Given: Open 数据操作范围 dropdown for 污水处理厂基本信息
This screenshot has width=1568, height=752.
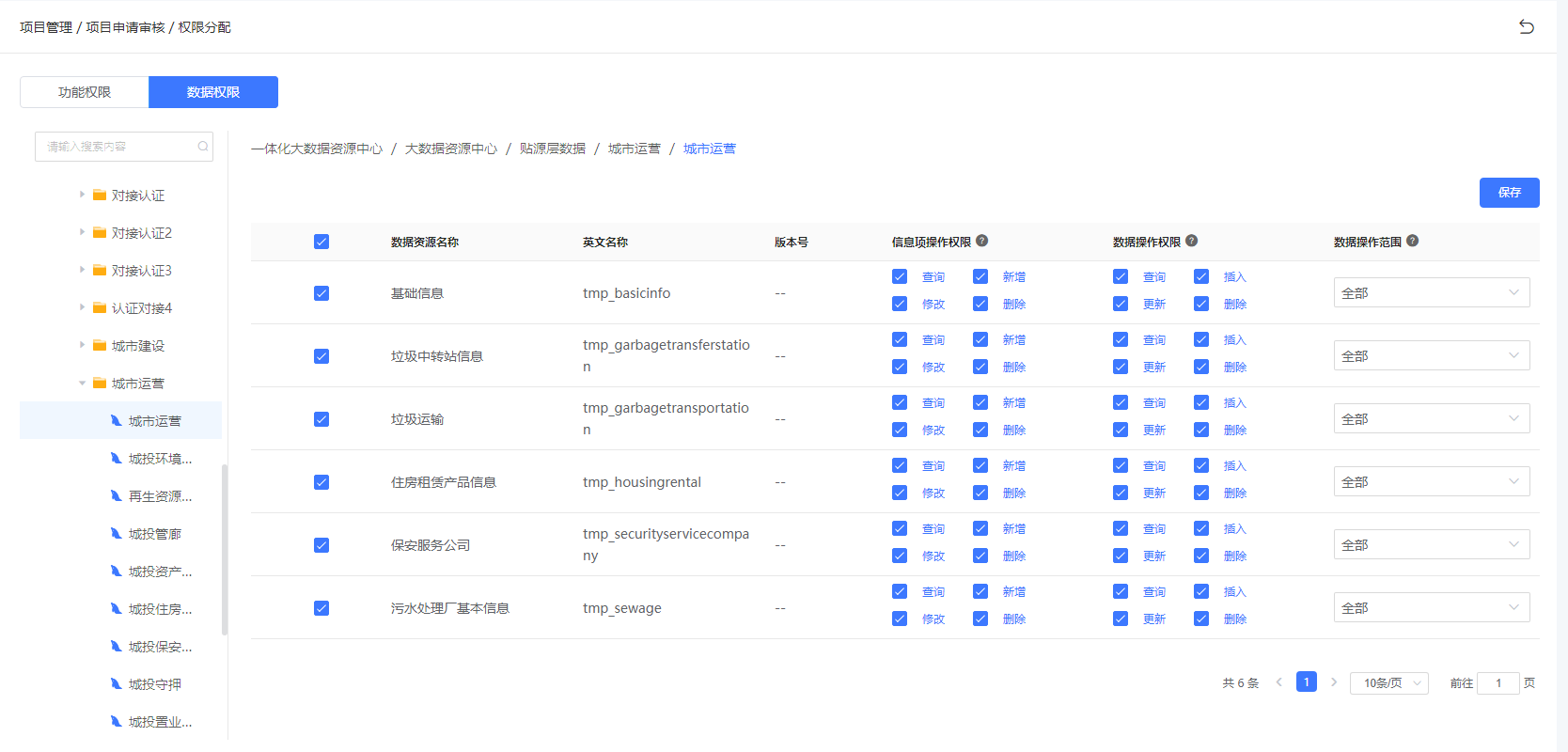Looking at the screenshot, I should point(1432,607).
